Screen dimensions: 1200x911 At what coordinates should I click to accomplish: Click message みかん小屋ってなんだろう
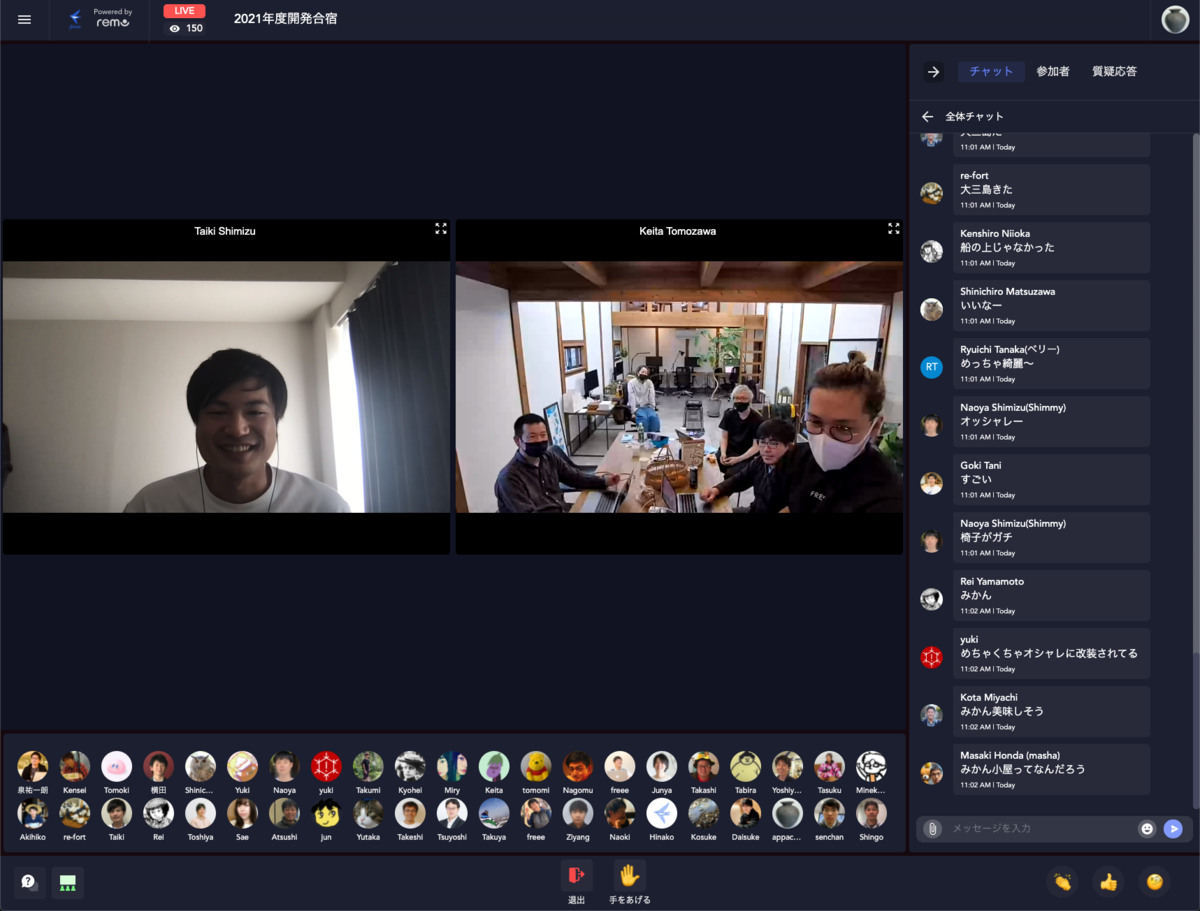coord(1022,769)
